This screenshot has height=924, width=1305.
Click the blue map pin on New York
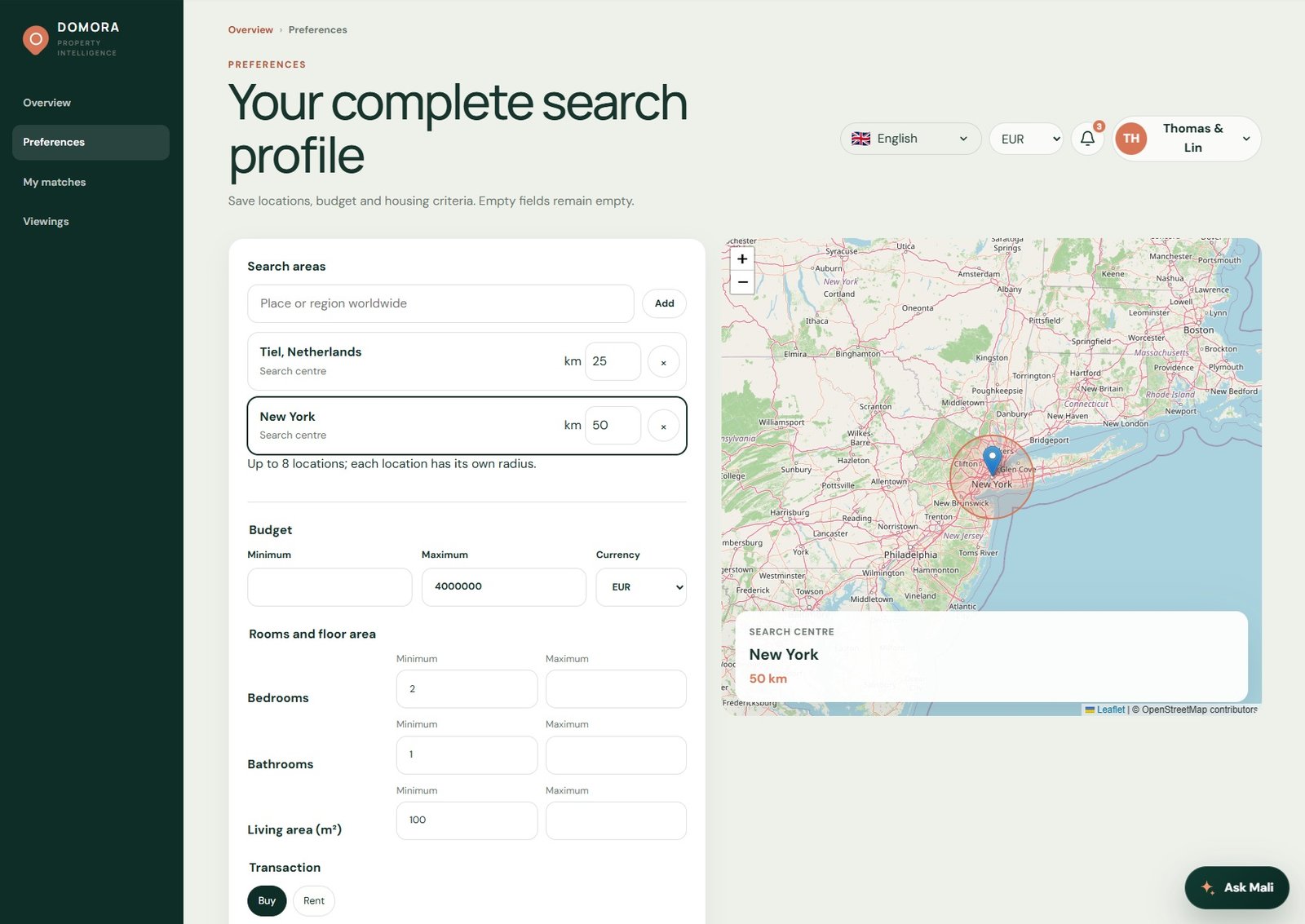click(x=992, y=461)
